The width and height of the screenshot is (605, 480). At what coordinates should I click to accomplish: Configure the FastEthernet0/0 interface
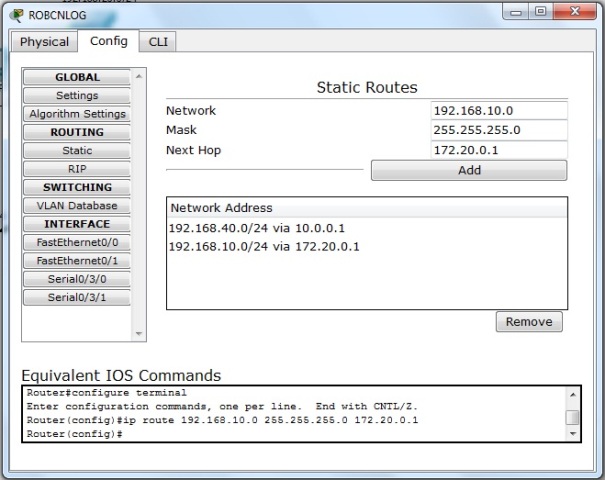point(77,242)
